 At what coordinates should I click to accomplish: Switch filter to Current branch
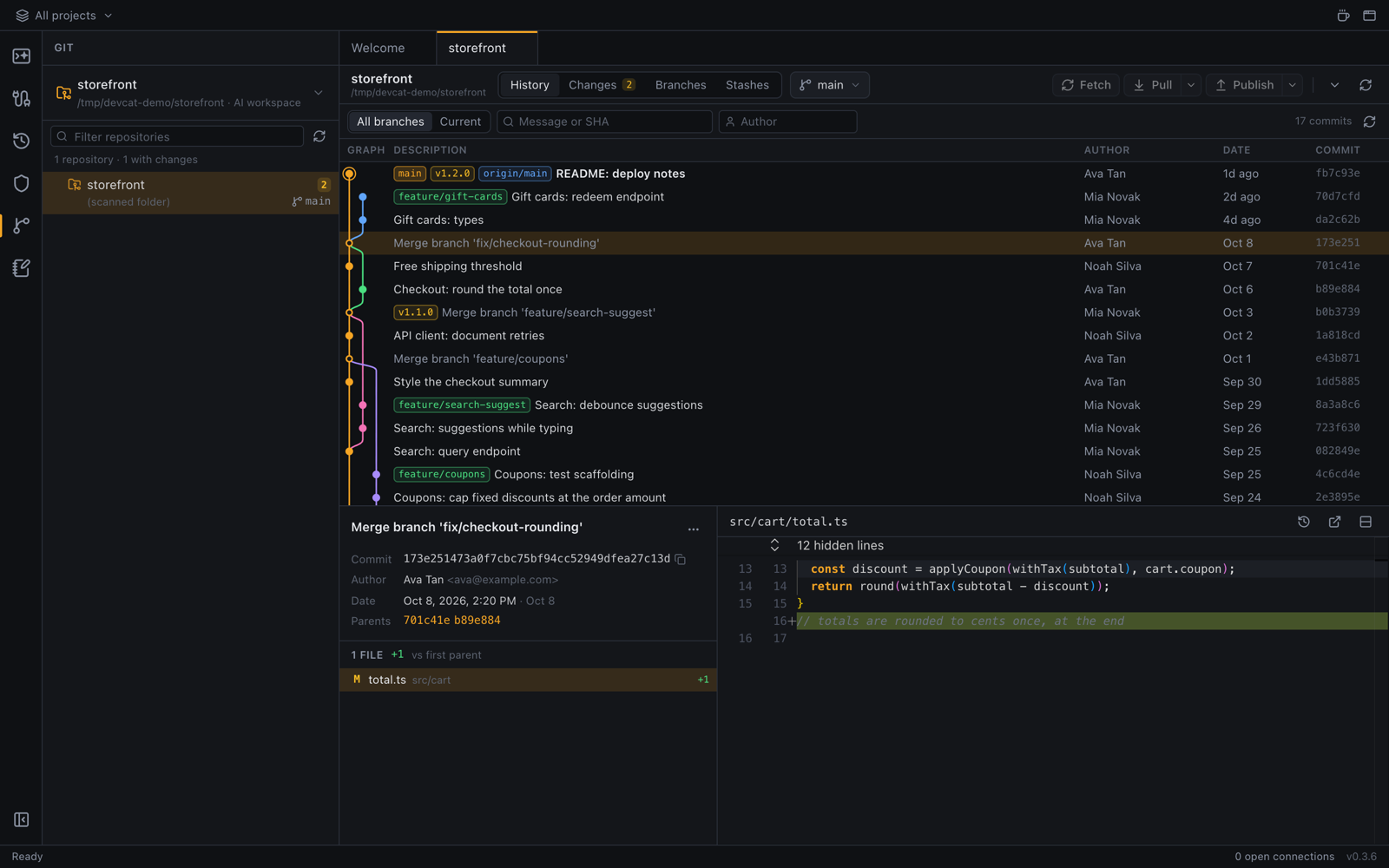[460, 122]
